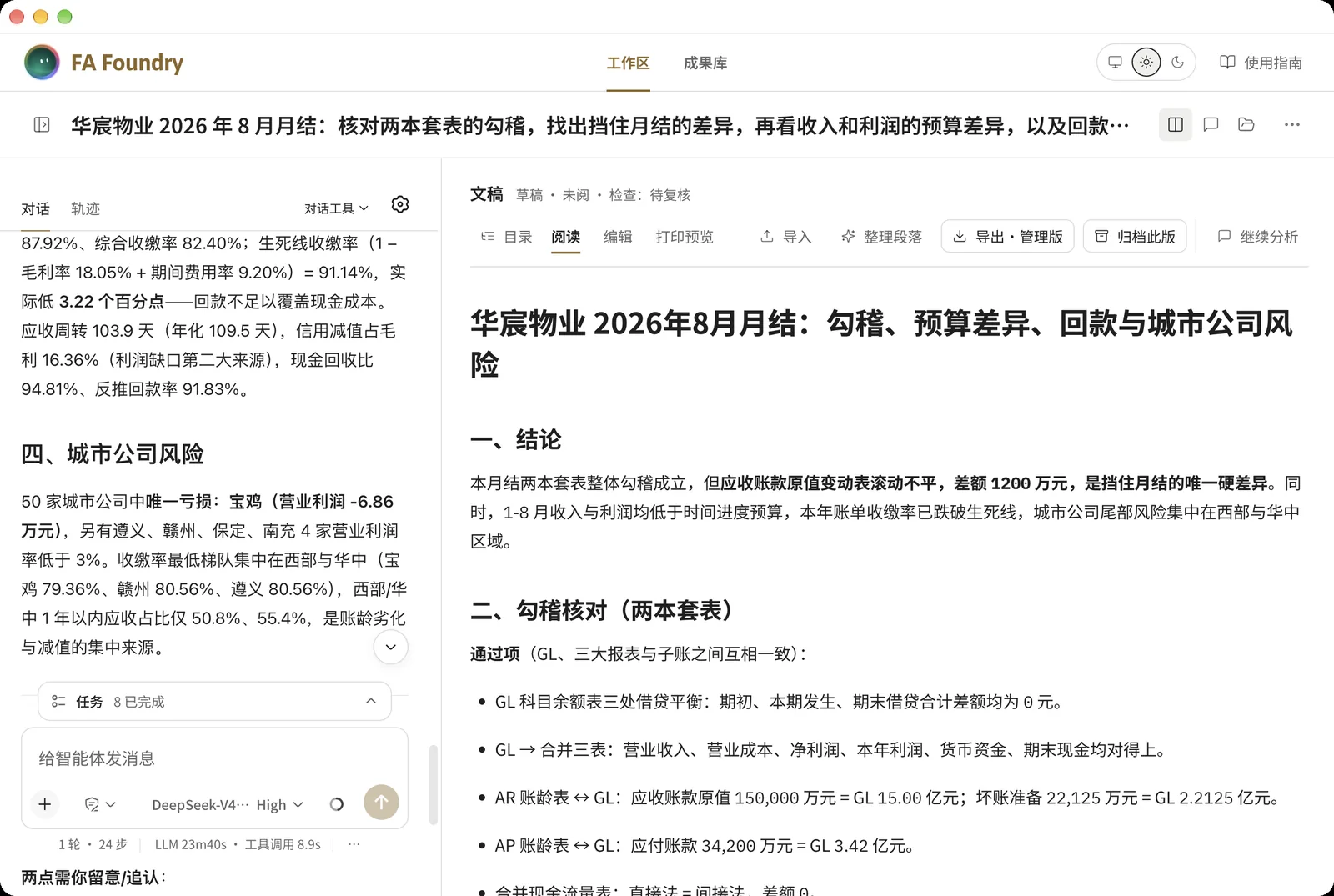Click the macOS green maximize button
The image size is (1334, 896).
point(65,17)
